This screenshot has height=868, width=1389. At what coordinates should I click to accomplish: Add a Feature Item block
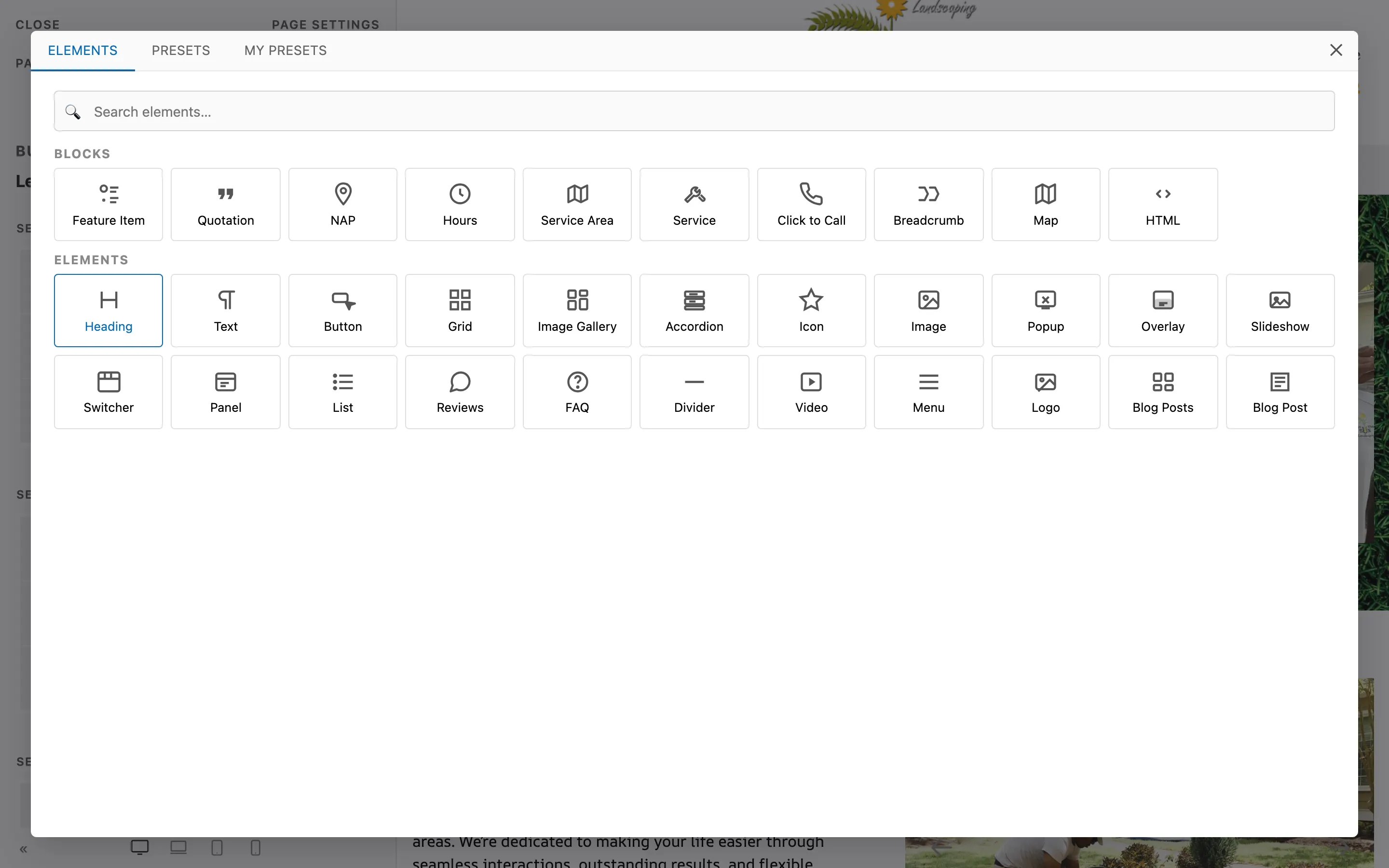click(x=109, y=204)
